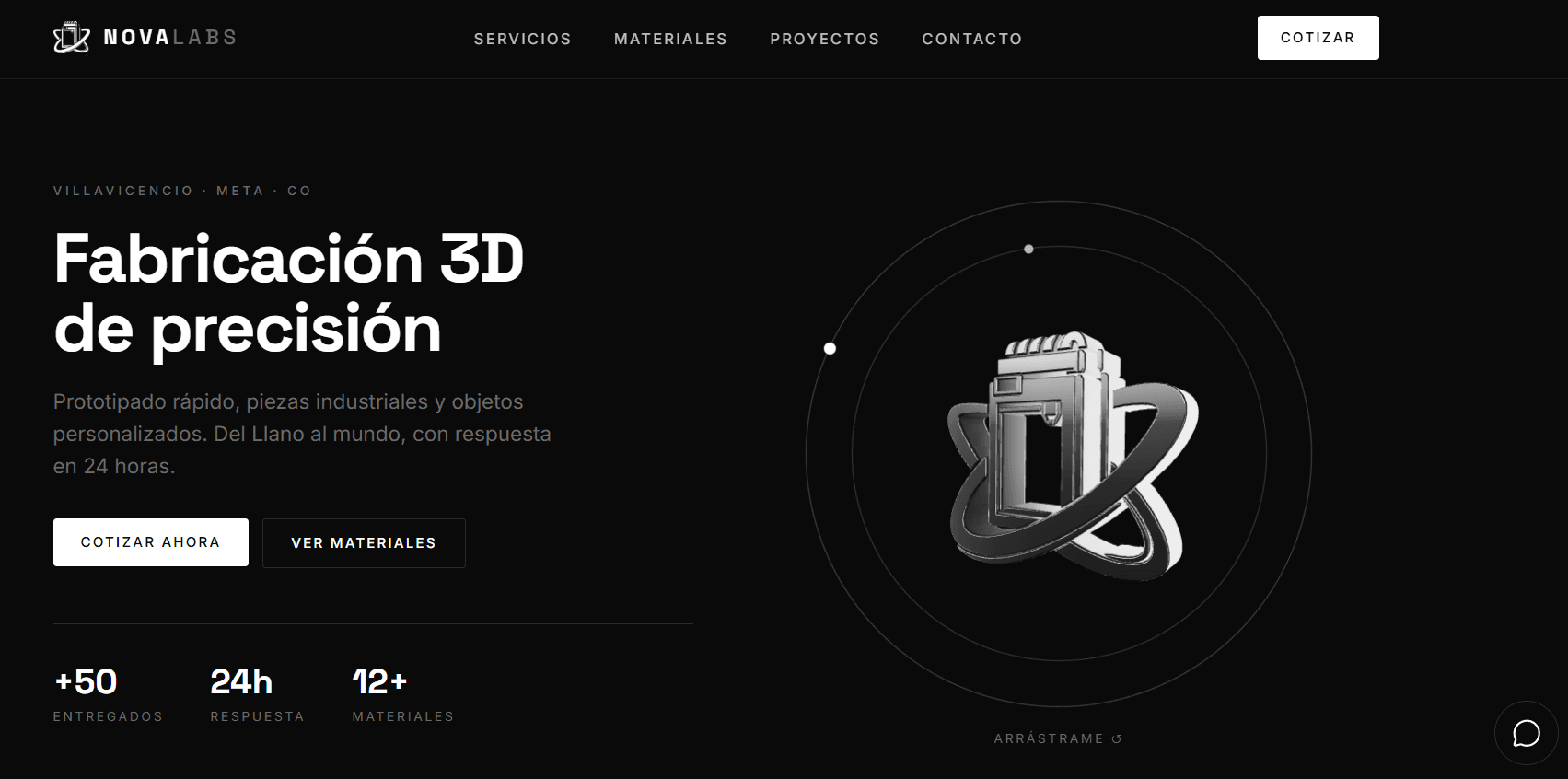
Task: Click the 'Prototipado rápido' description paragraph
Action: coord(302,434)
